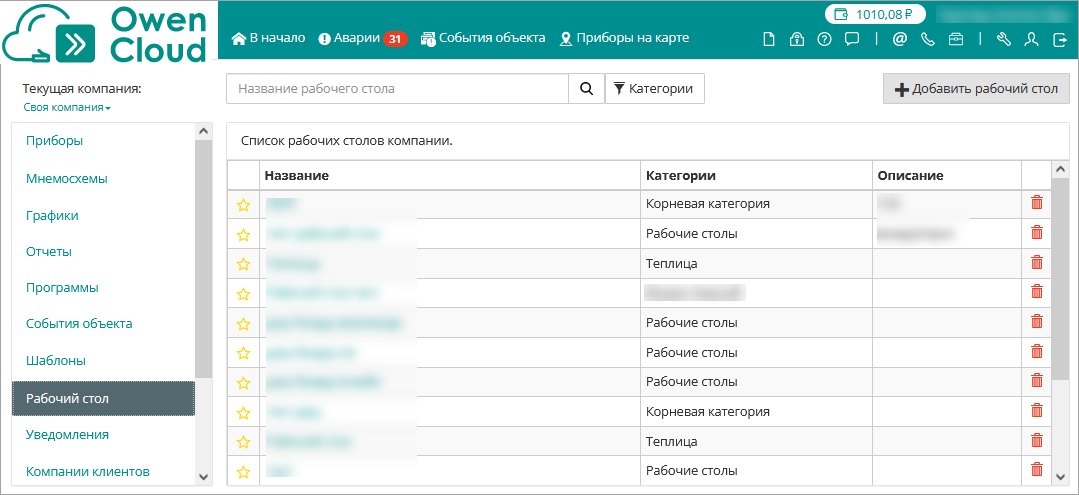Expand the Своя компания dropdown
The width and height of the screenshot is (1079, 495).
pyautogui.click(x=67, y=107)
